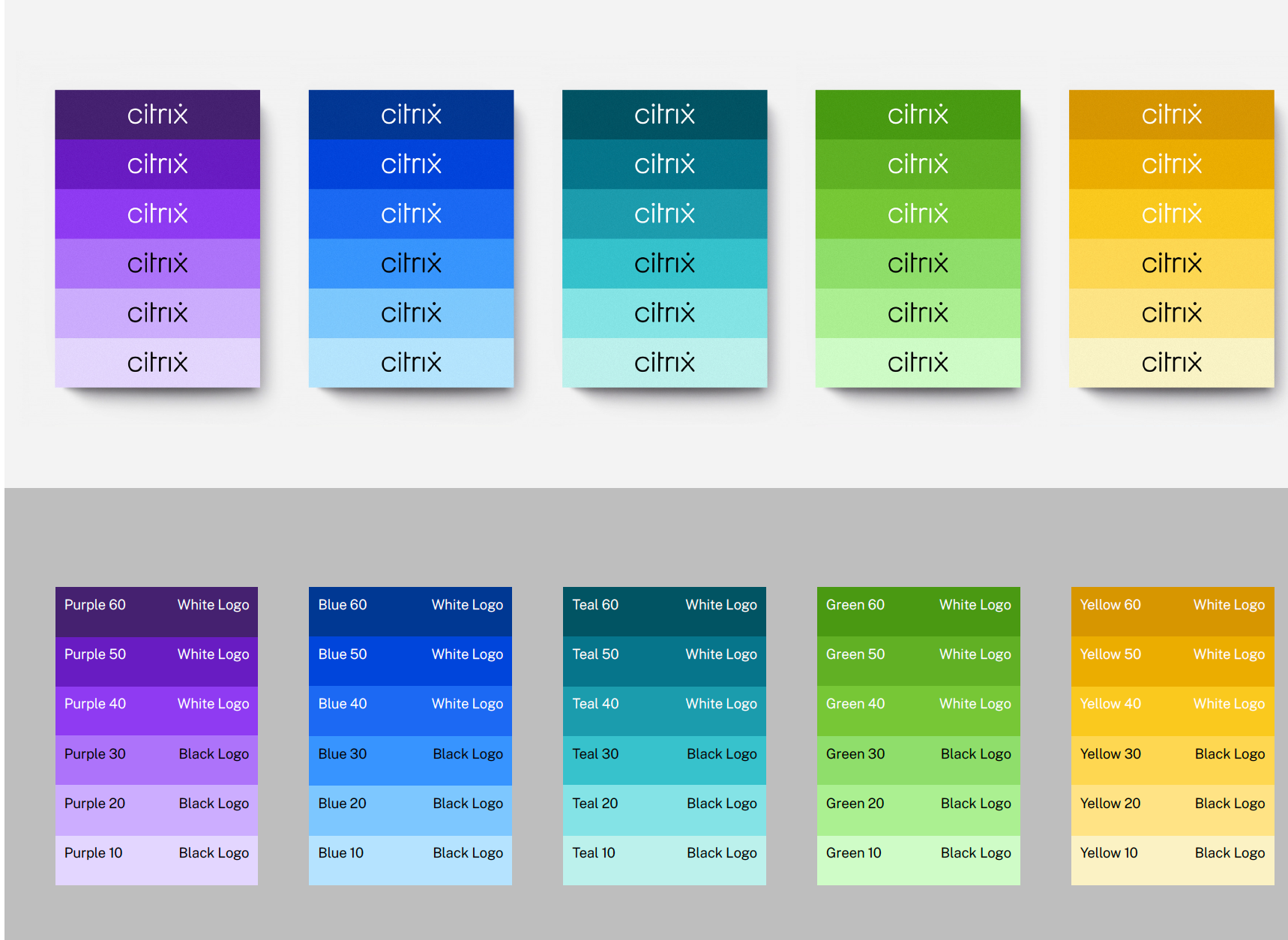Image resolution: width=1288 pixels, height=940 pixels.
Task: Select the lightest yellow band with a white logo
Action: tap(1172, 214)
